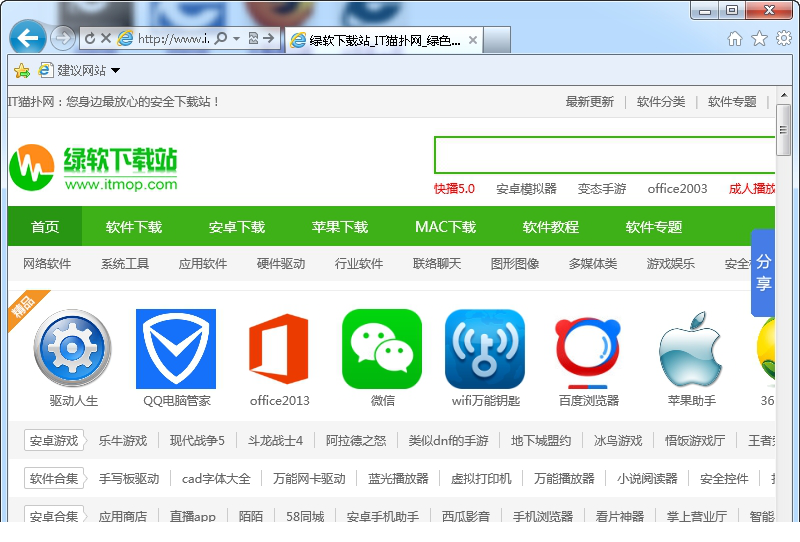800x542 pixels.
Task: Click the 软件合集 section tag
Action: coord(54,478)
